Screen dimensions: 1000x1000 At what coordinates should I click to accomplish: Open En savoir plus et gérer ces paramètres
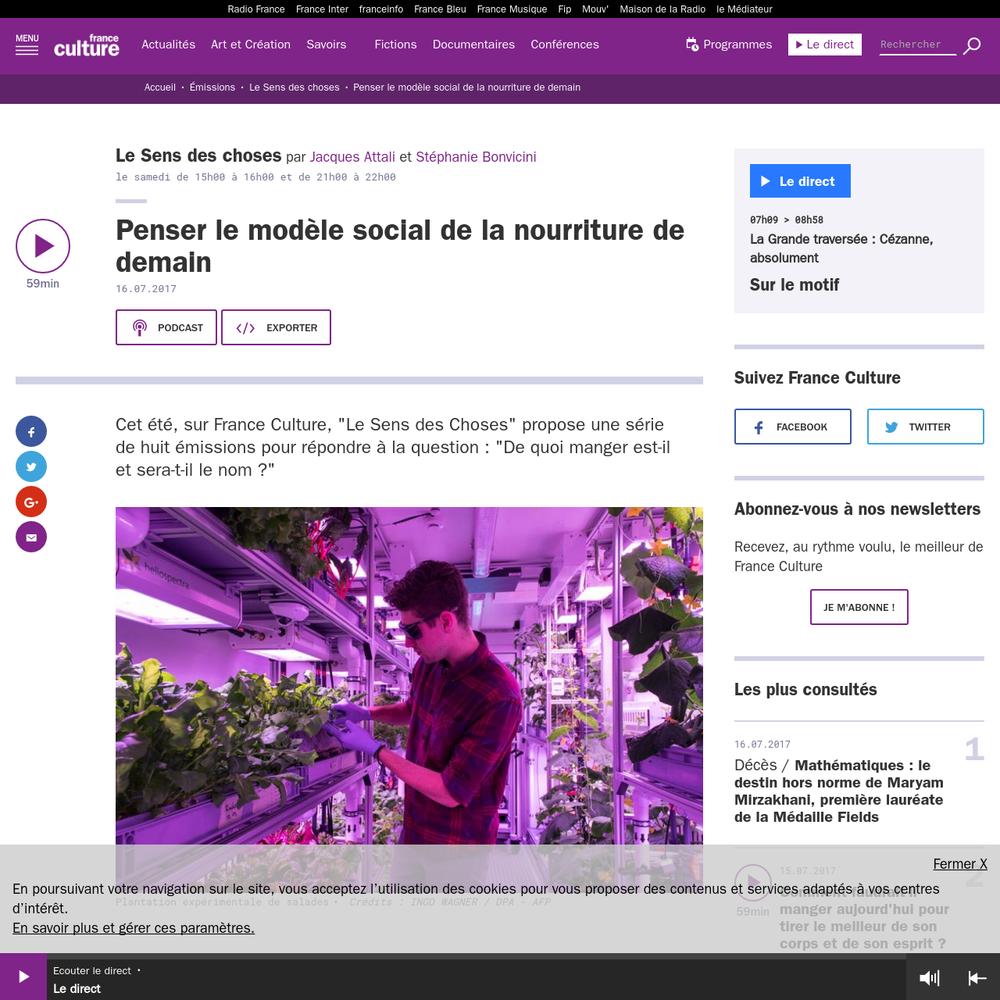[x=133, y=928]
